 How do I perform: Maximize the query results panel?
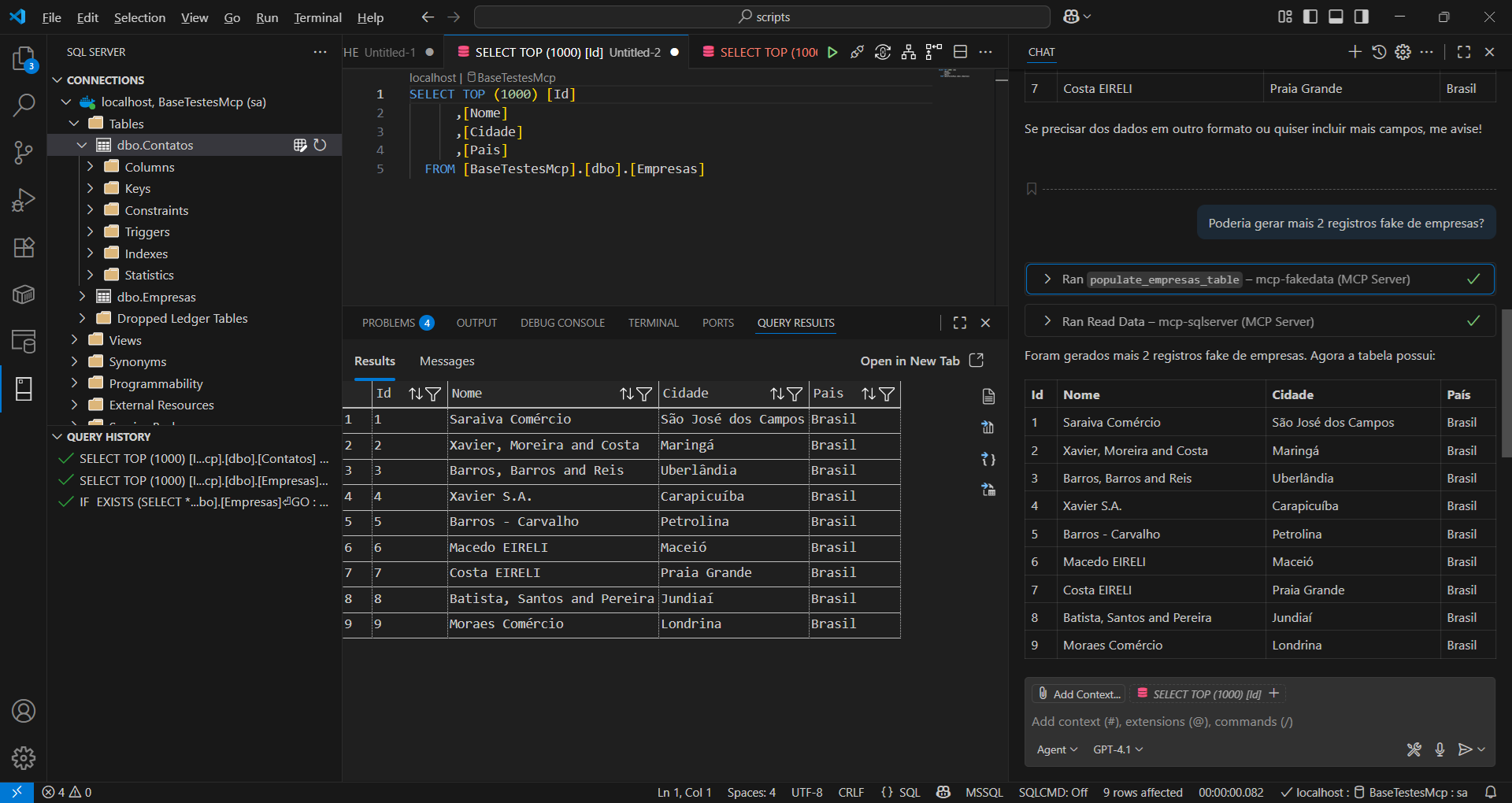point(960,323)
